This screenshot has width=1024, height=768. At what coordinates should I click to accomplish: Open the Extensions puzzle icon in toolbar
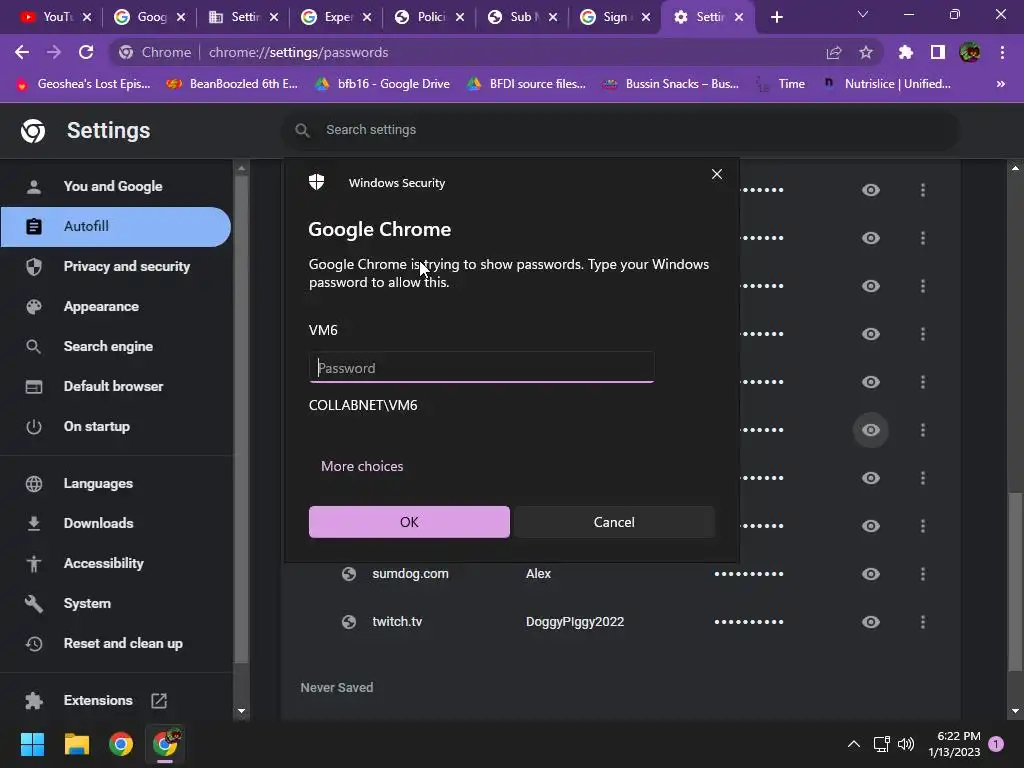pos(906,52)
